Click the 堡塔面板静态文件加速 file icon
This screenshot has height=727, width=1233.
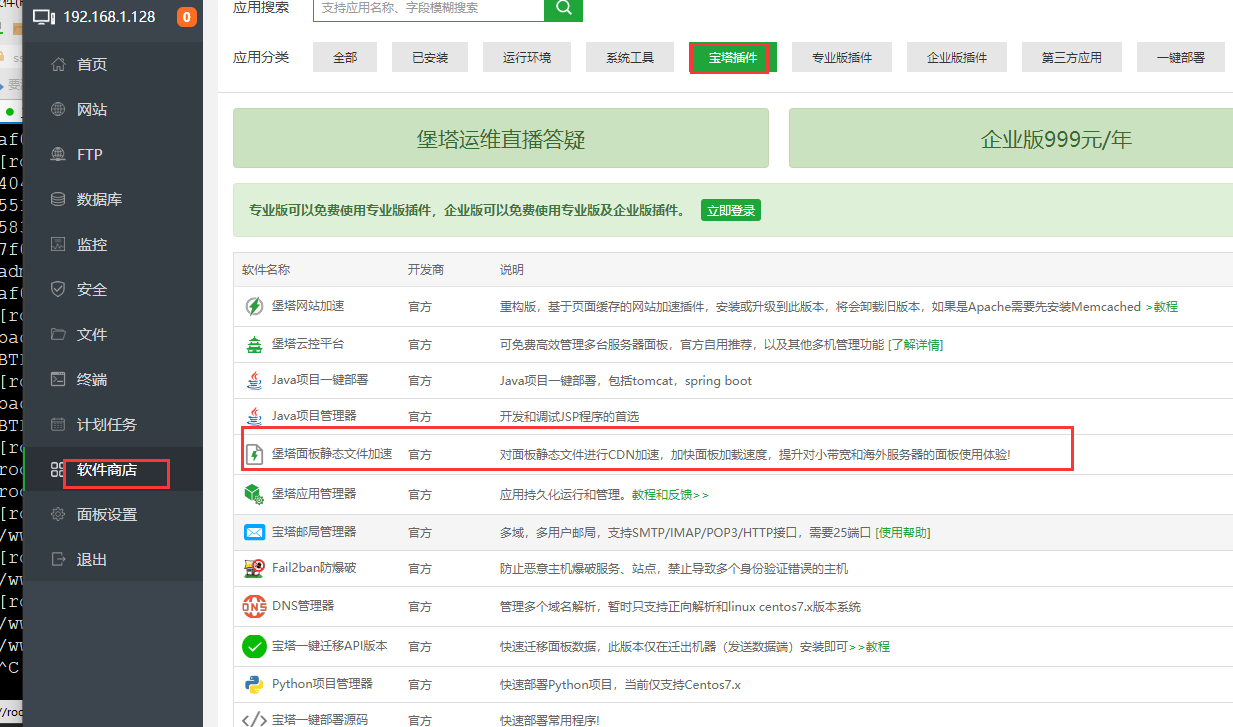[254, 454]
